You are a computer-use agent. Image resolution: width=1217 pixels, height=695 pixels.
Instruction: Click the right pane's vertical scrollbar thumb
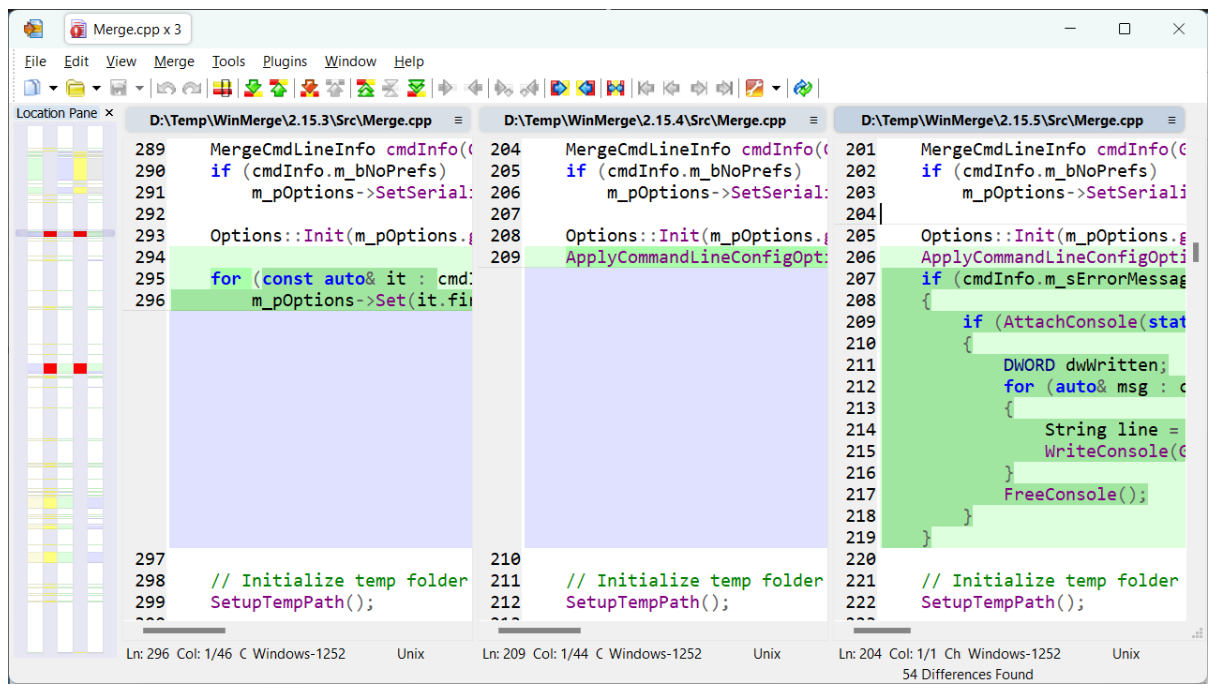[x=1195, y=251]
